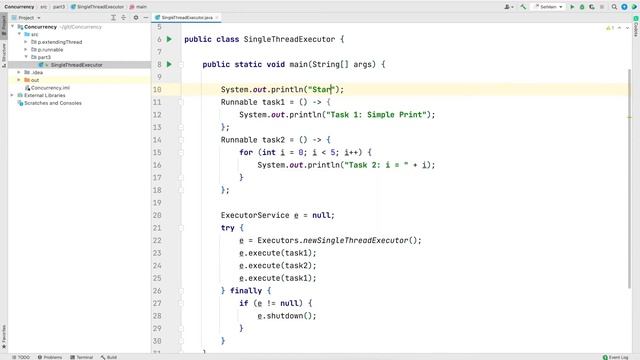Switch to SingleThreadExecutor.java editor tab

click(x=187, y=18)
